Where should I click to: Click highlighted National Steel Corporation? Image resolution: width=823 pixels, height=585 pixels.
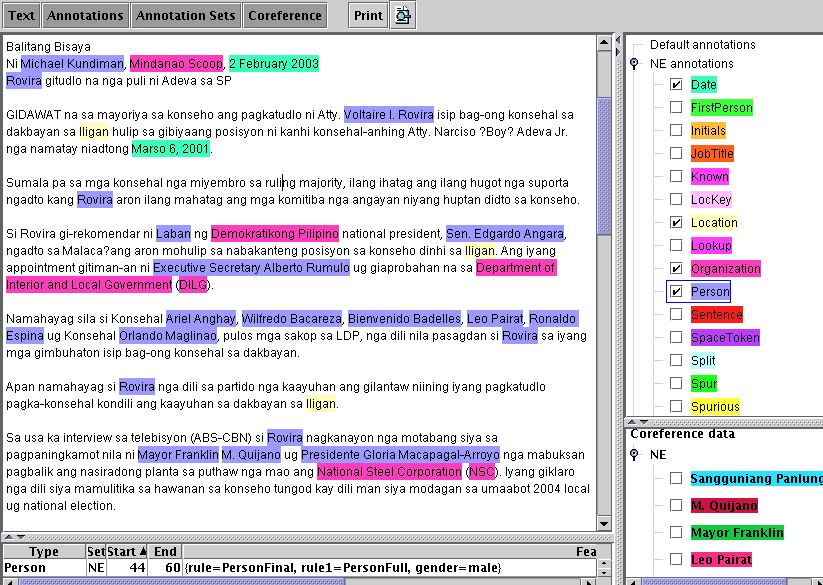(389, 472)
